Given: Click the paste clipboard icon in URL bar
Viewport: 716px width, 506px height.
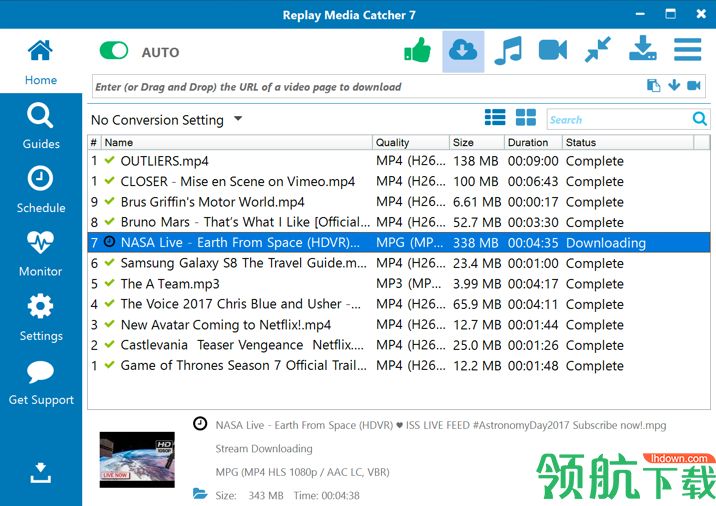Looking at the screenshot, I should click(x=653, y=85).
